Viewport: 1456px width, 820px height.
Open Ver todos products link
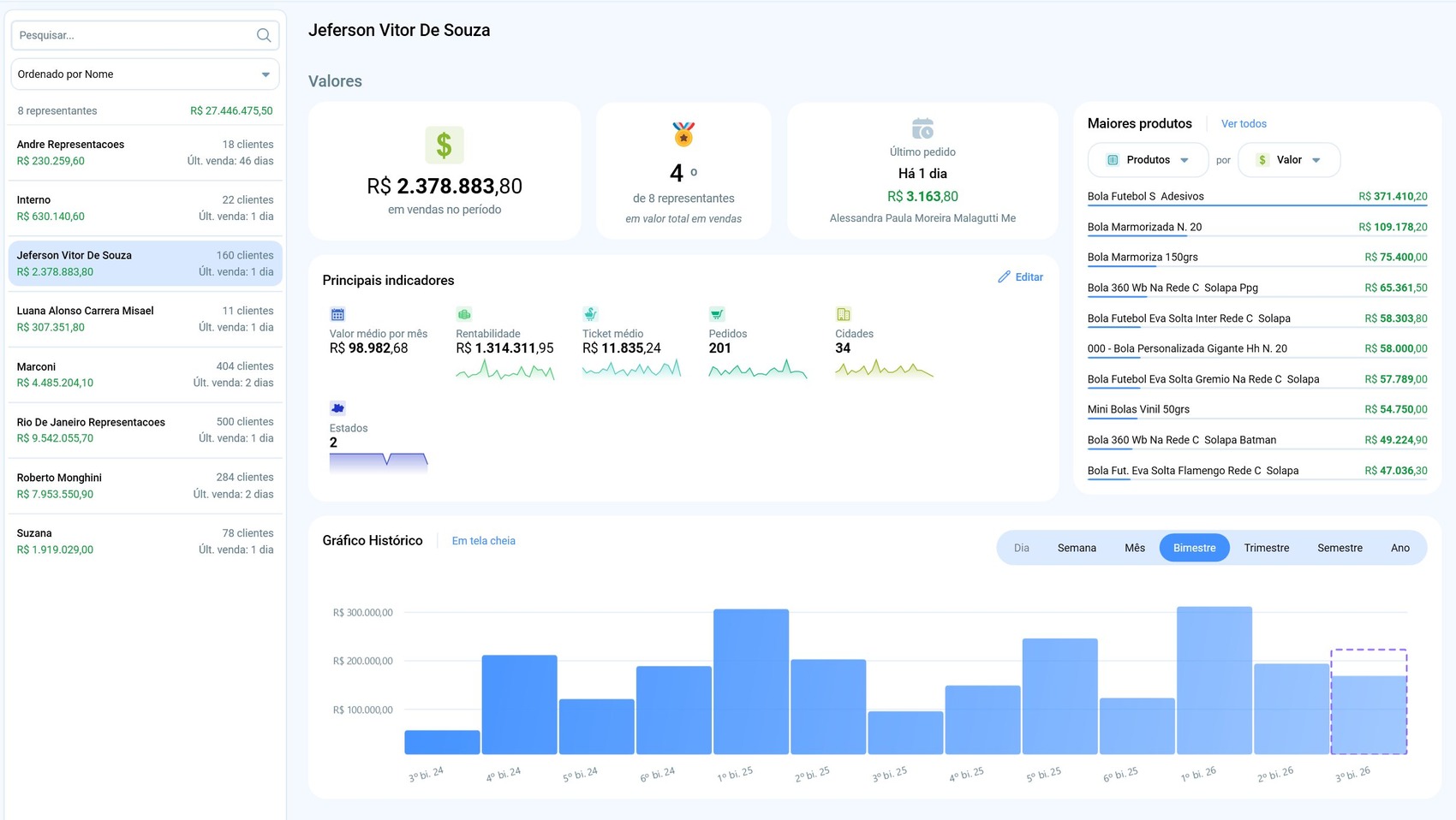1244,124
